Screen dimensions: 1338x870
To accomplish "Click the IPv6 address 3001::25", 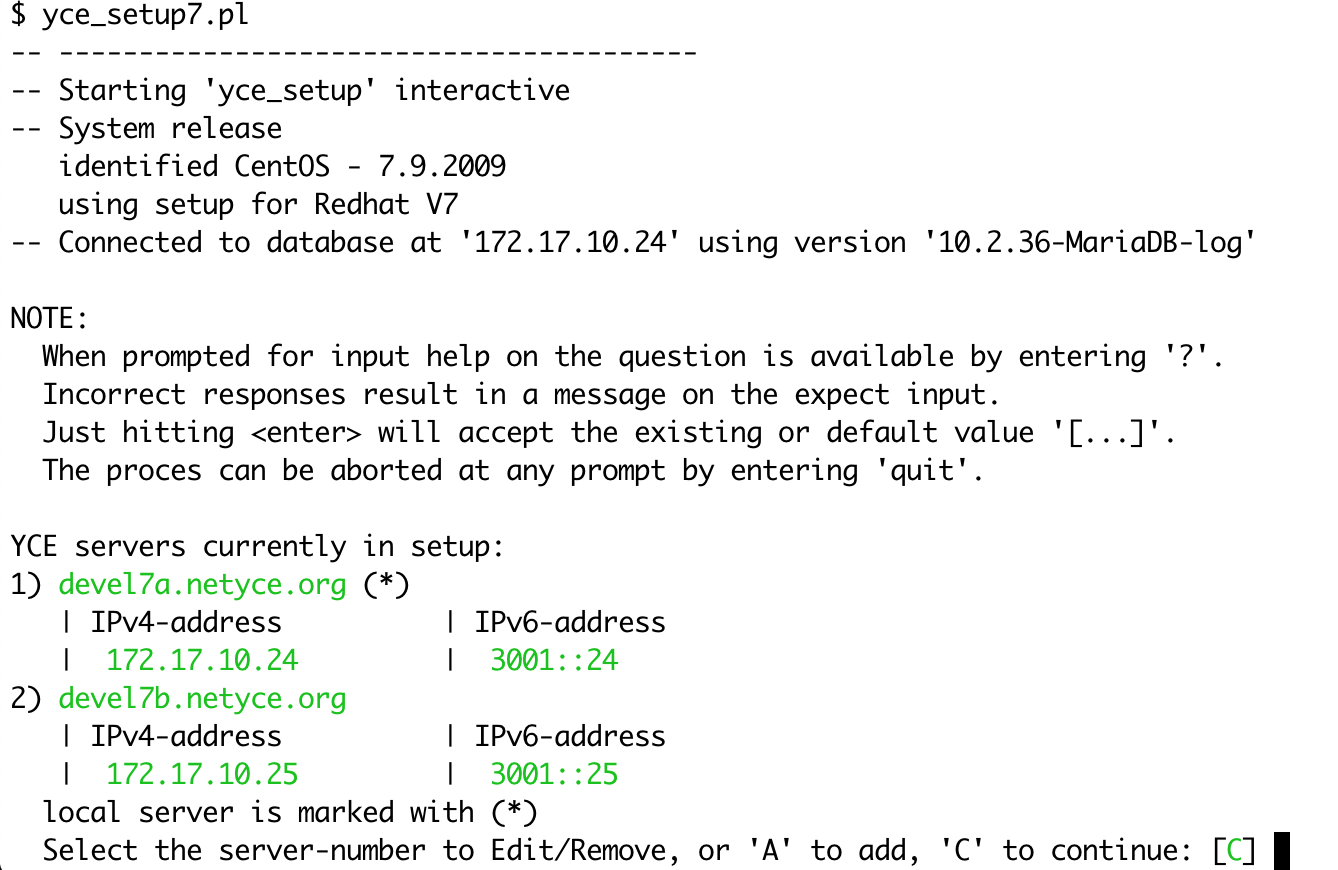I will point(554,774).
